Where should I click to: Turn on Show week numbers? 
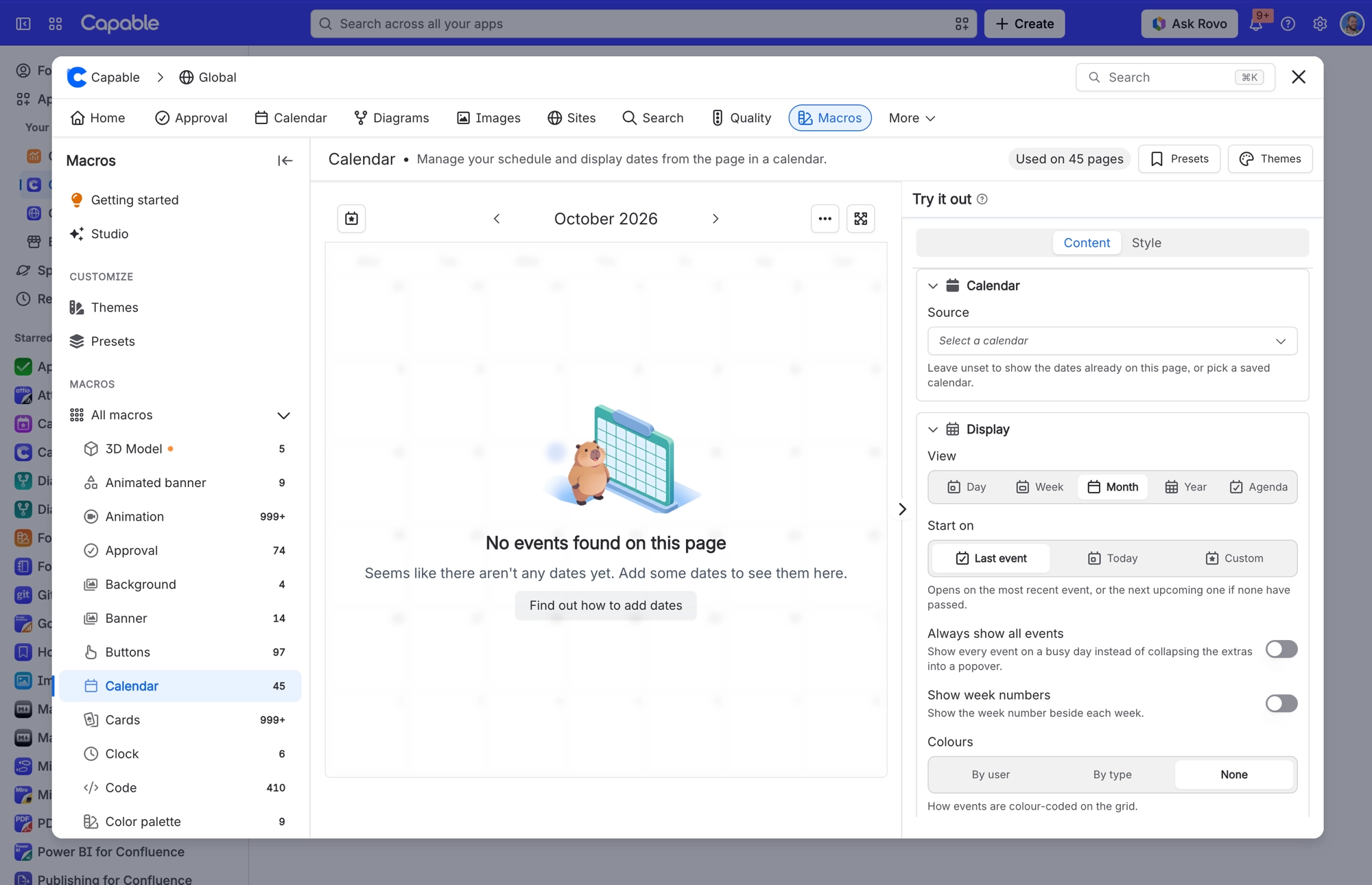pyautogui.click(x=1281, y=703)
